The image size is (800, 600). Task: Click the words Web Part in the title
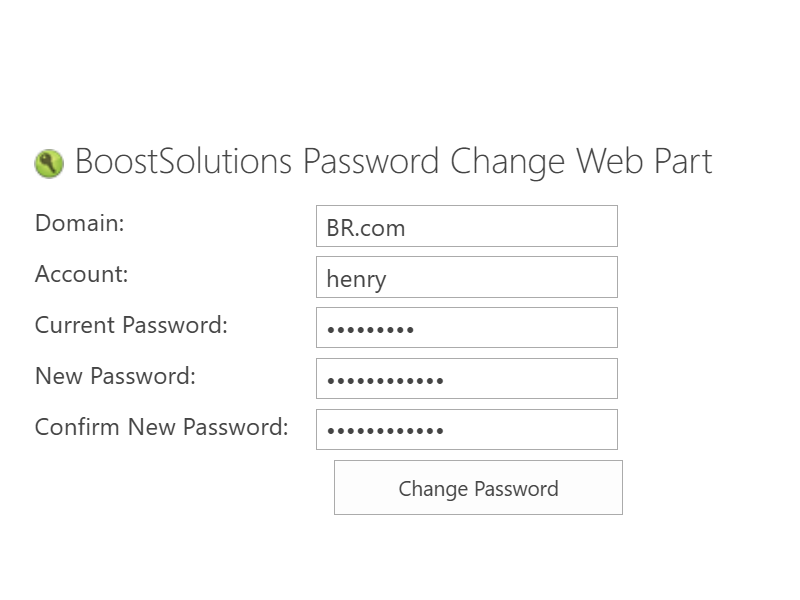(644, 161)
